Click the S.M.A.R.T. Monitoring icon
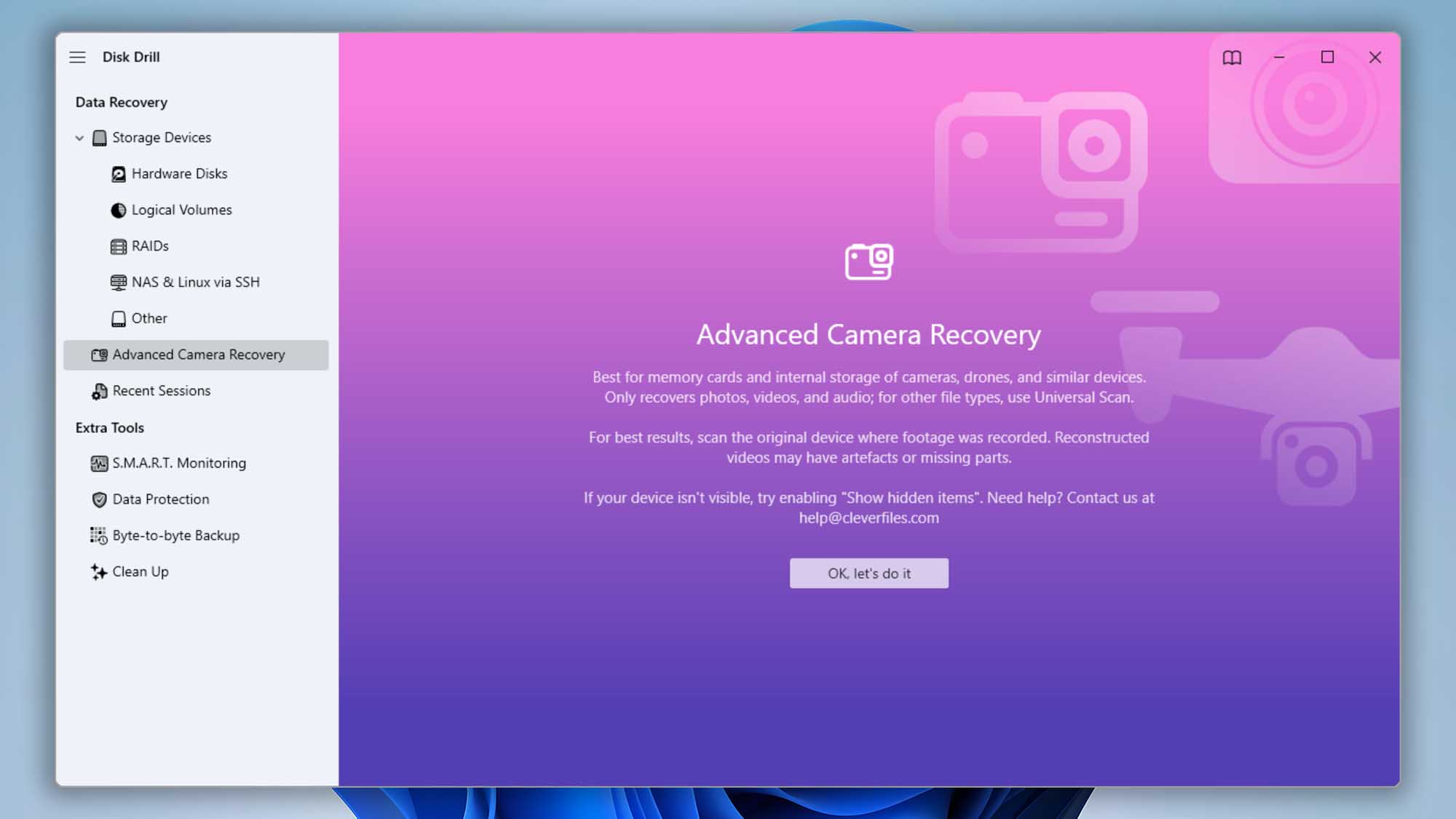Screen dimensions: 1456x819 [99, 464]
